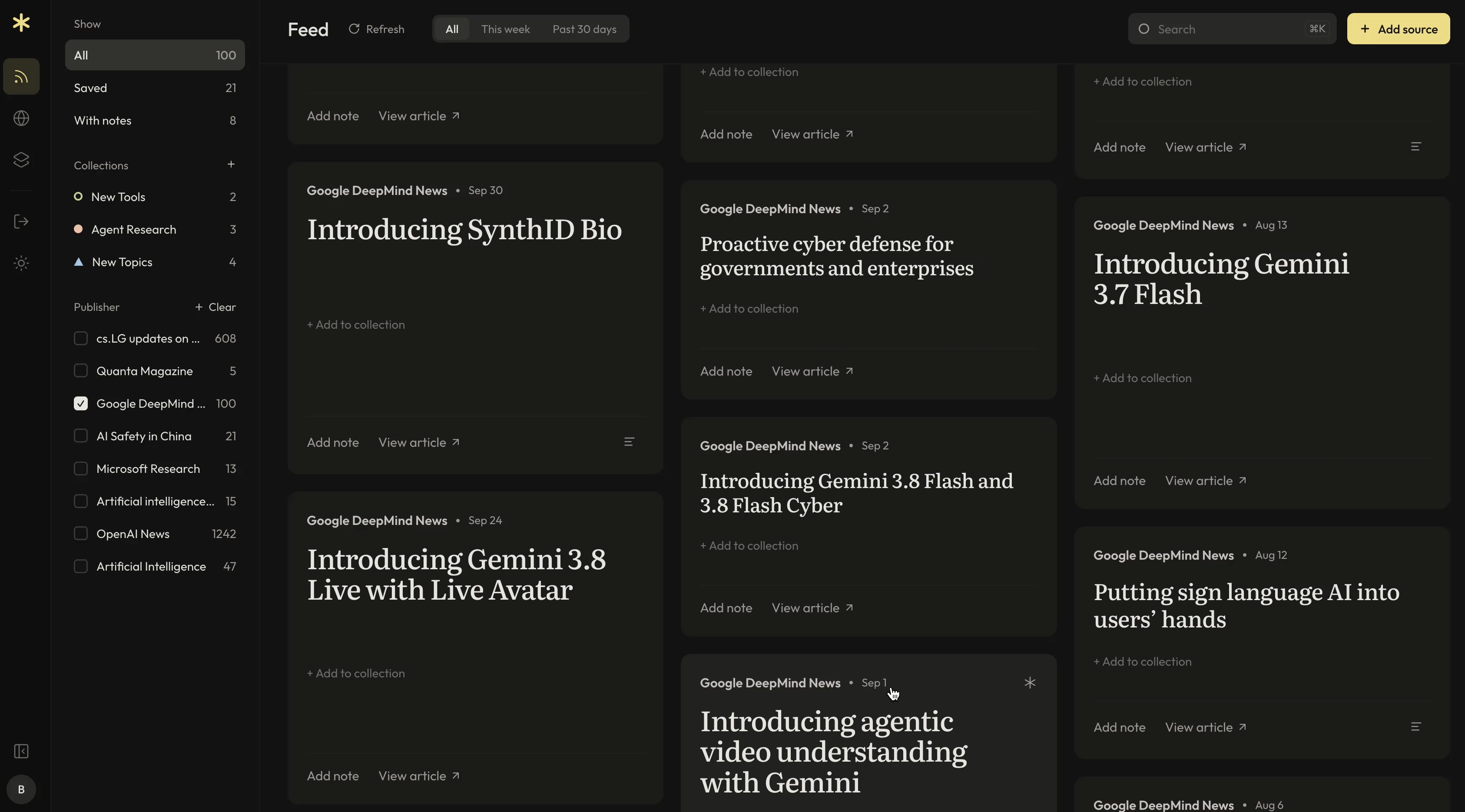Check the AI Safety in China checkbox
Screen dimensions: 1465x812
click(x=81, y=436)
